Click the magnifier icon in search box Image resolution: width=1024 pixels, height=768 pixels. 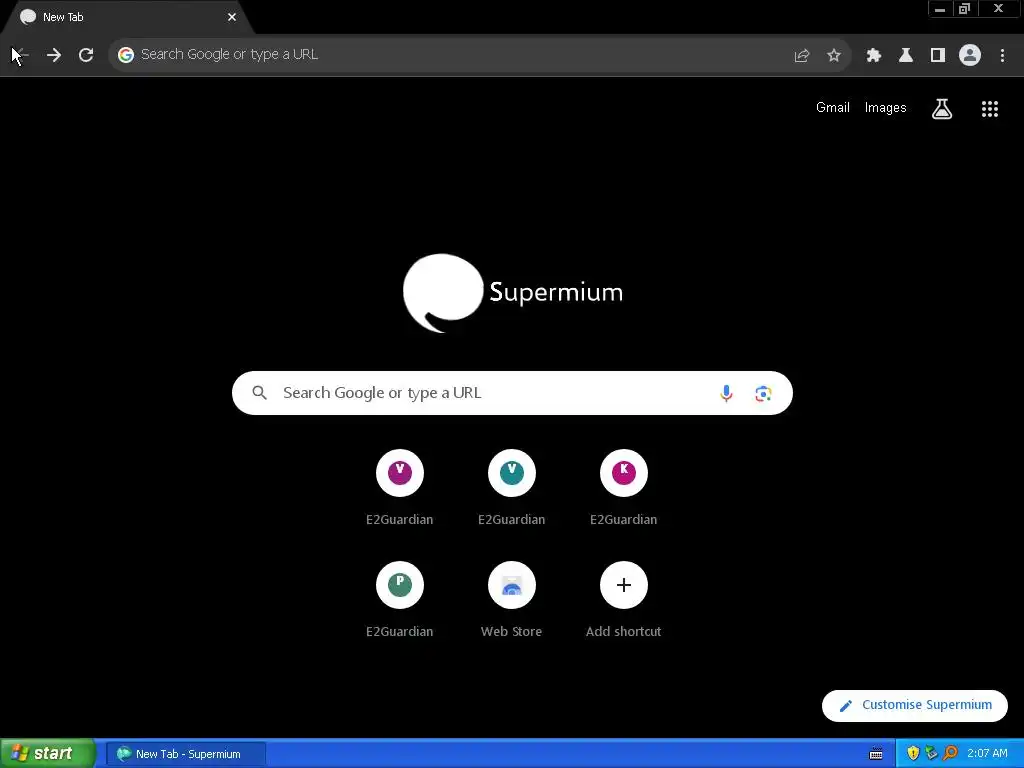tap(260, 393)
